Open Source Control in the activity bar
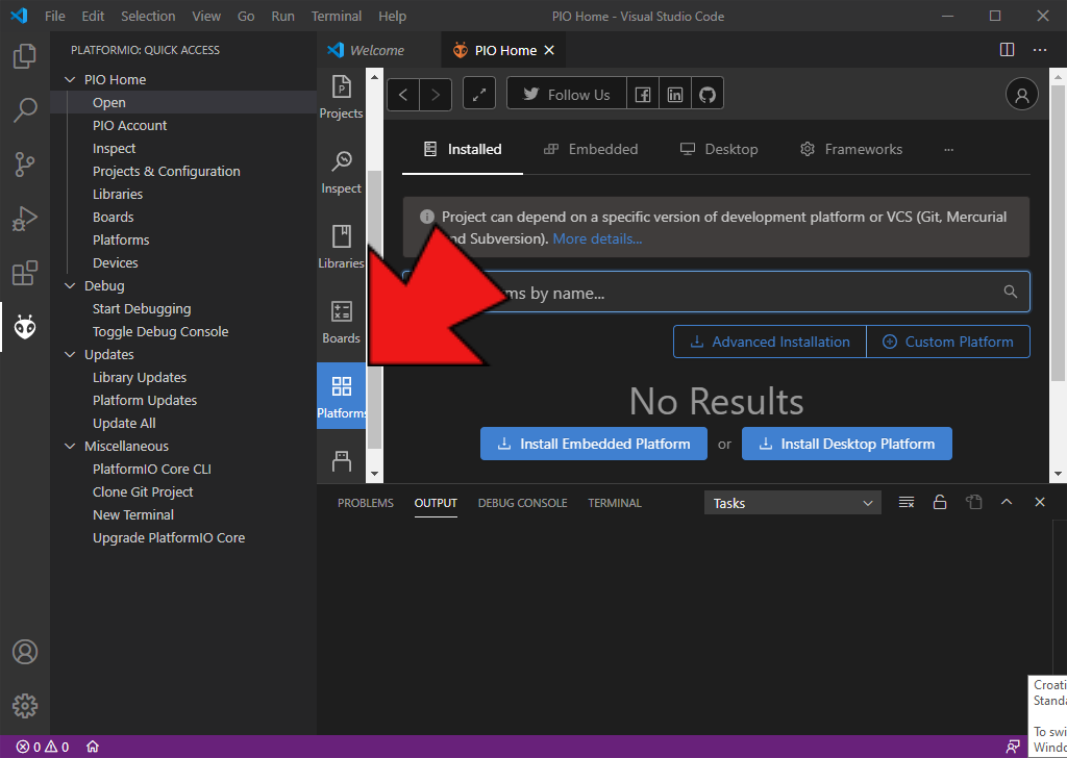This screenshot has height=758, width=1067. click(x=25, y=164)
